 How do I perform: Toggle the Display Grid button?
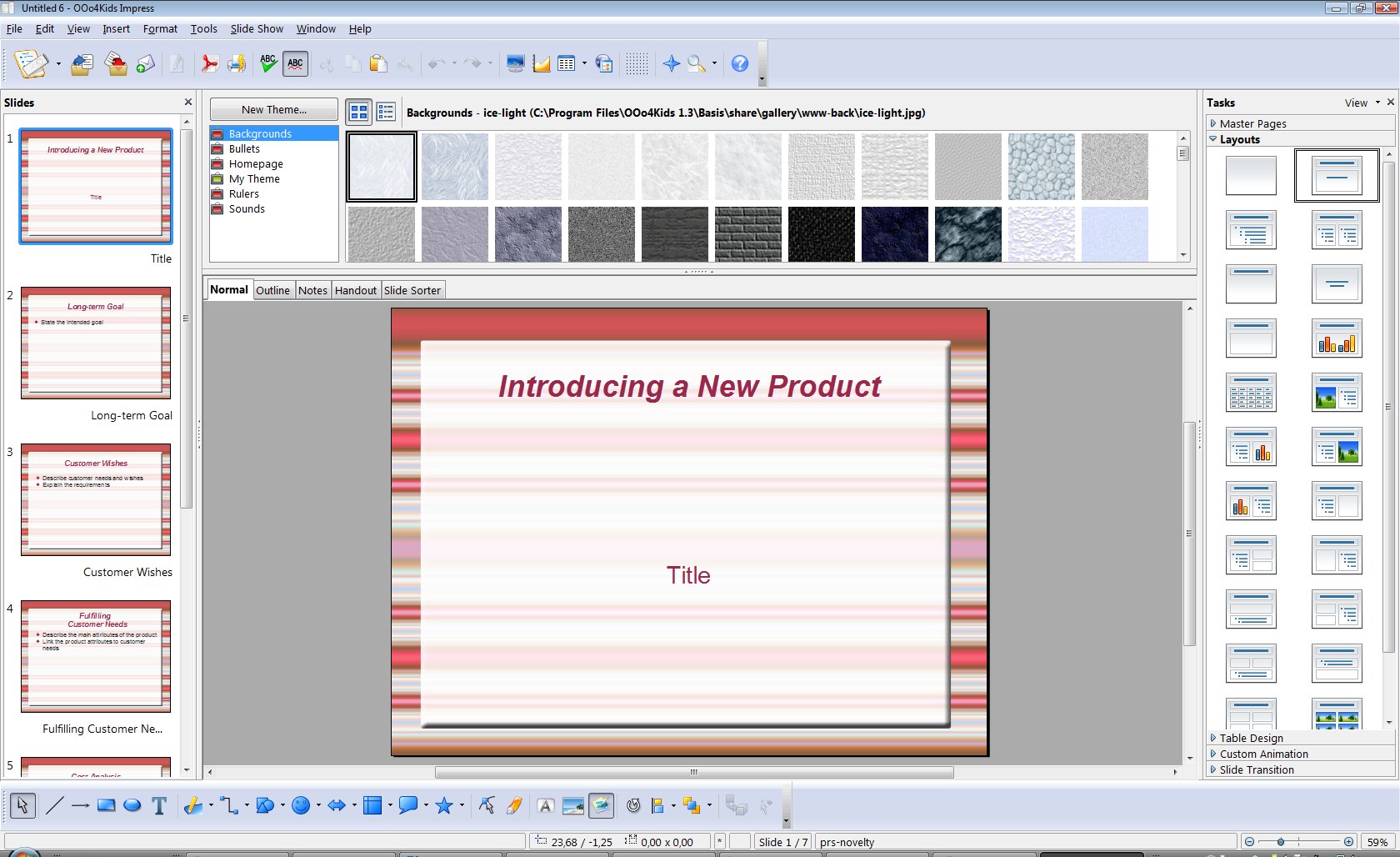click(637, 63)
